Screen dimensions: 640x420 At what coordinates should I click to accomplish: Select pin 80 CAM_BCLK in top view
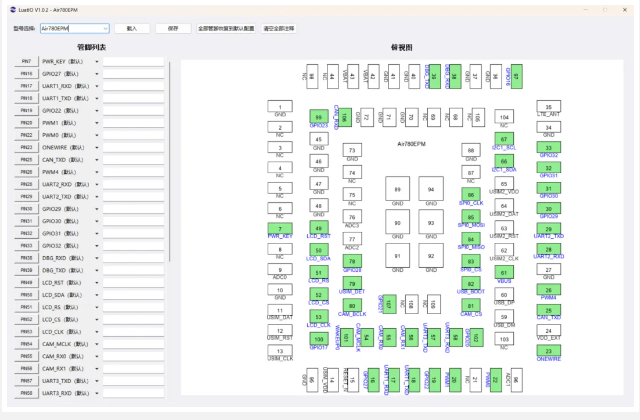[352, 305]
